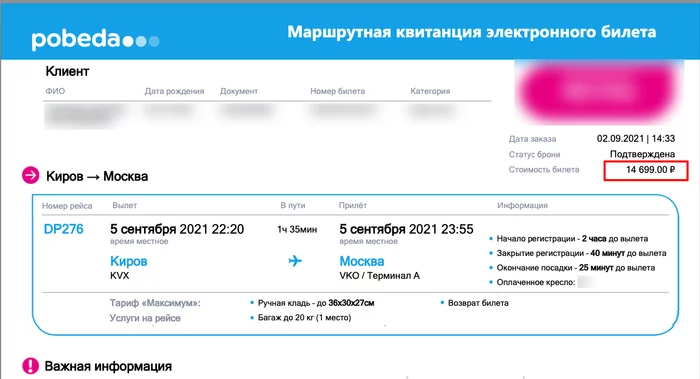This screenshot has height=379, width=700.
Task: Click the Прилёт column header
Action: coord(353,205)
